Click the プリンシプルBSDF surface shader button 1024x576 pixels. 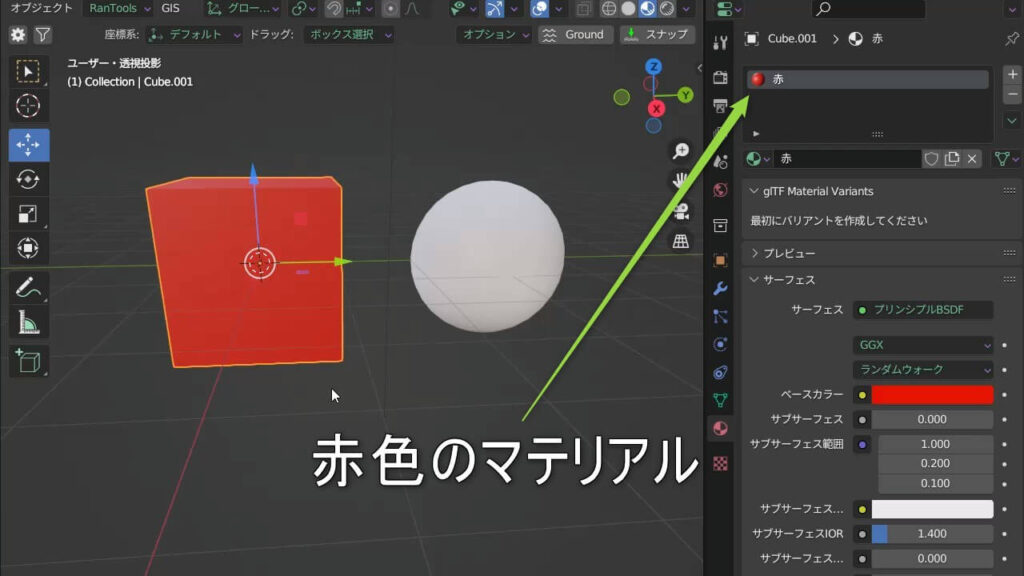point(923,310)
